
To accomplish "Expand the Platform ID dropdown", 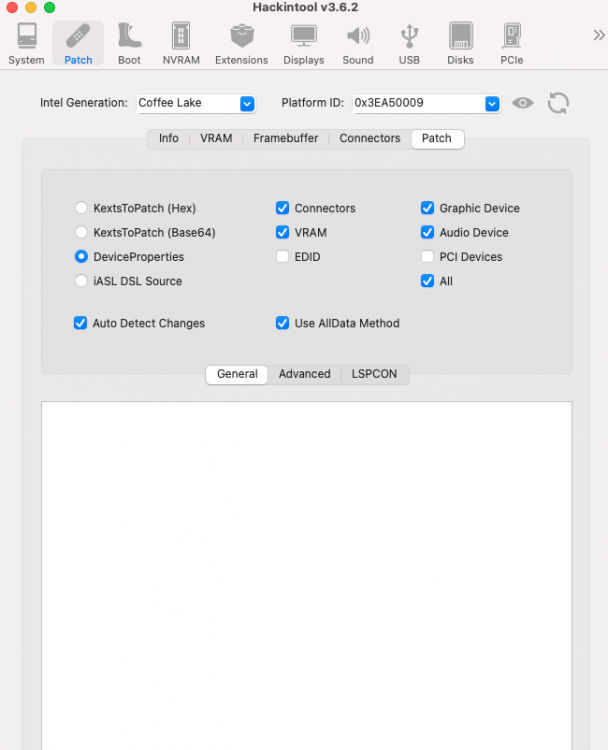I will click(492, 103).
